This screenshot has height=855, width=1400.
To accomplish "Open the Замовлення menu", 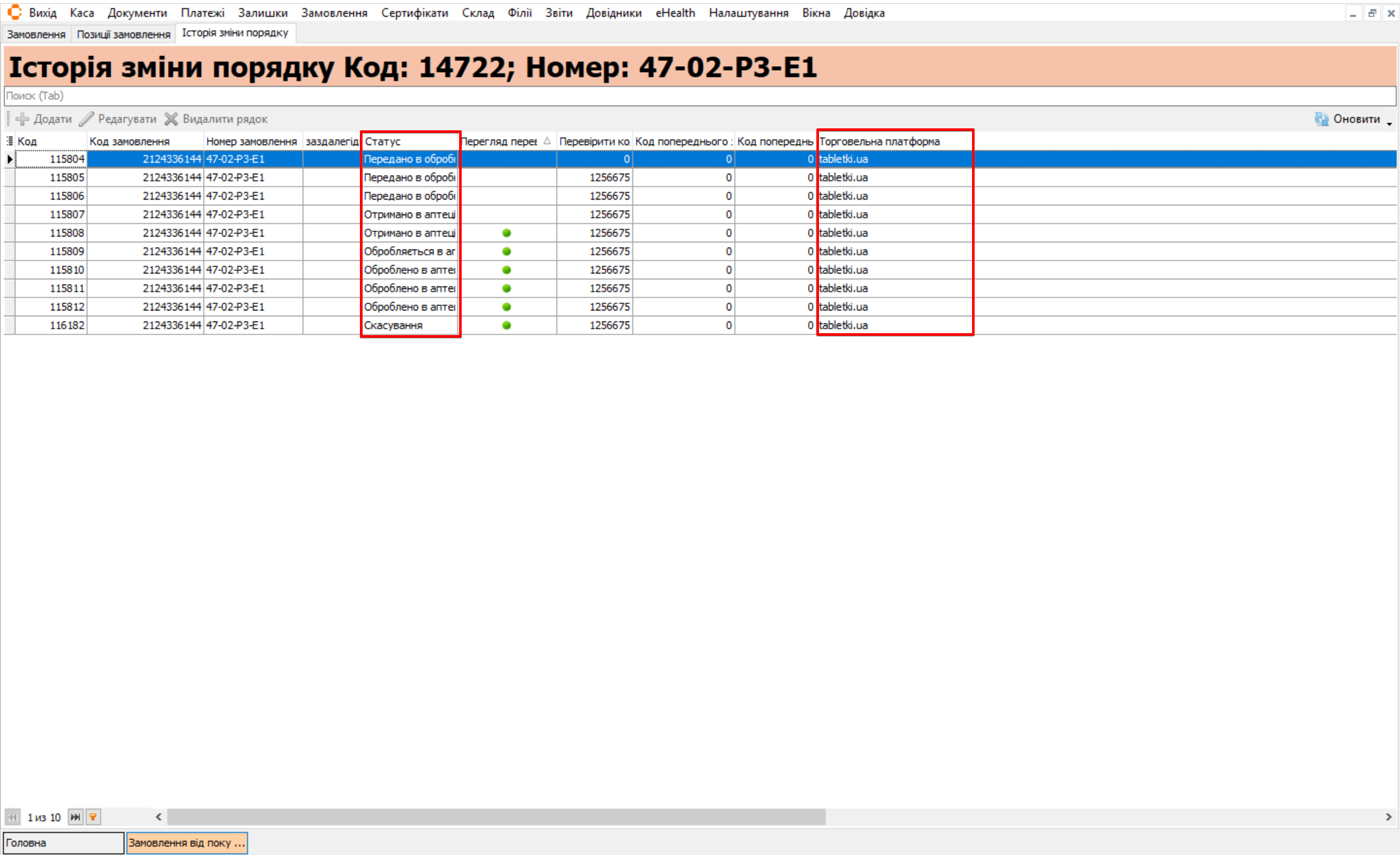I will (x=334, y=13).
